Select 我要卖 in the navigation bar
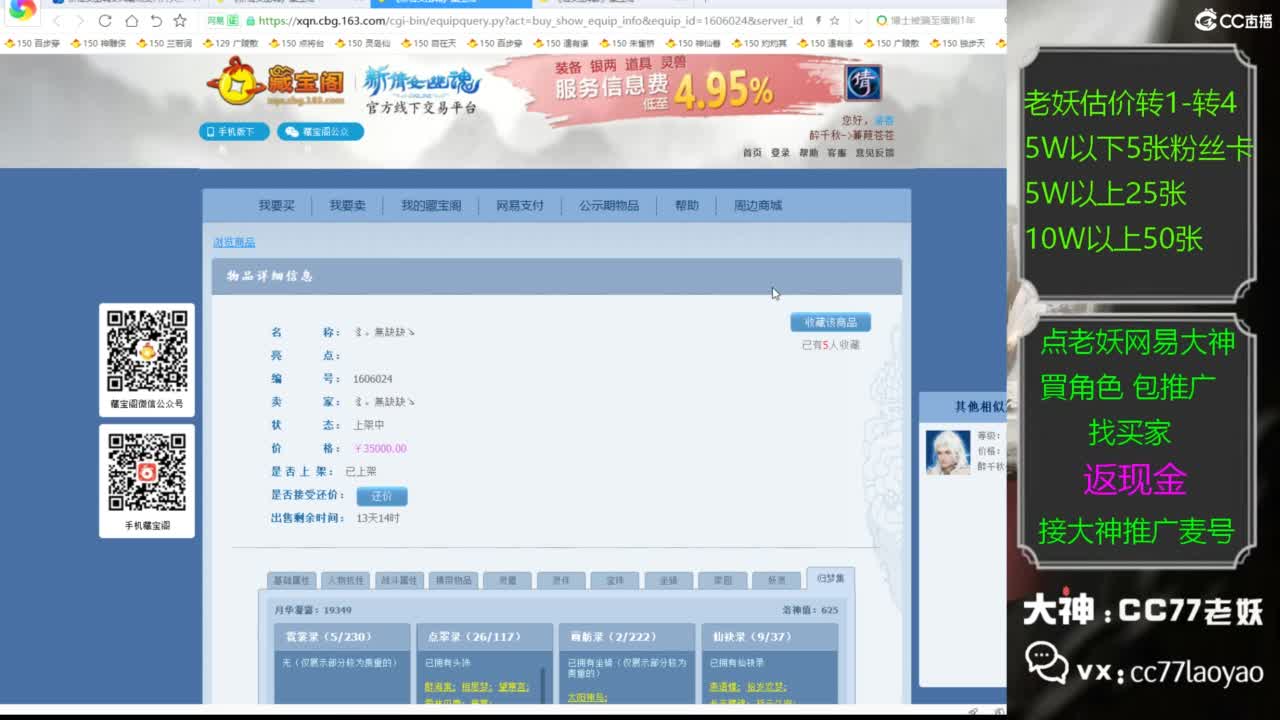 (348, 205)
